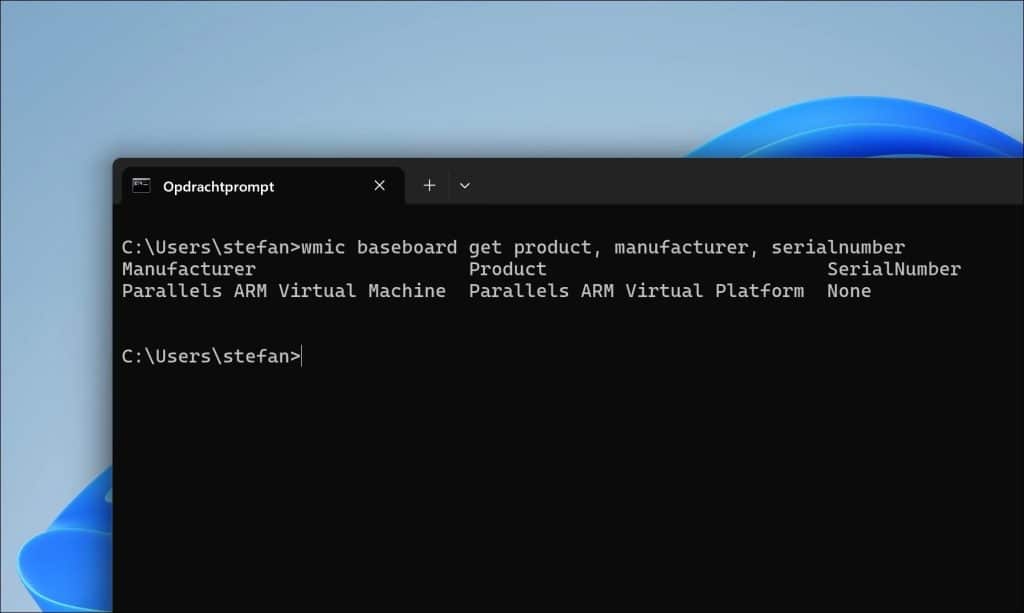
Task: Expand the new tab profile dropdown
Action: tap(464, 186)
